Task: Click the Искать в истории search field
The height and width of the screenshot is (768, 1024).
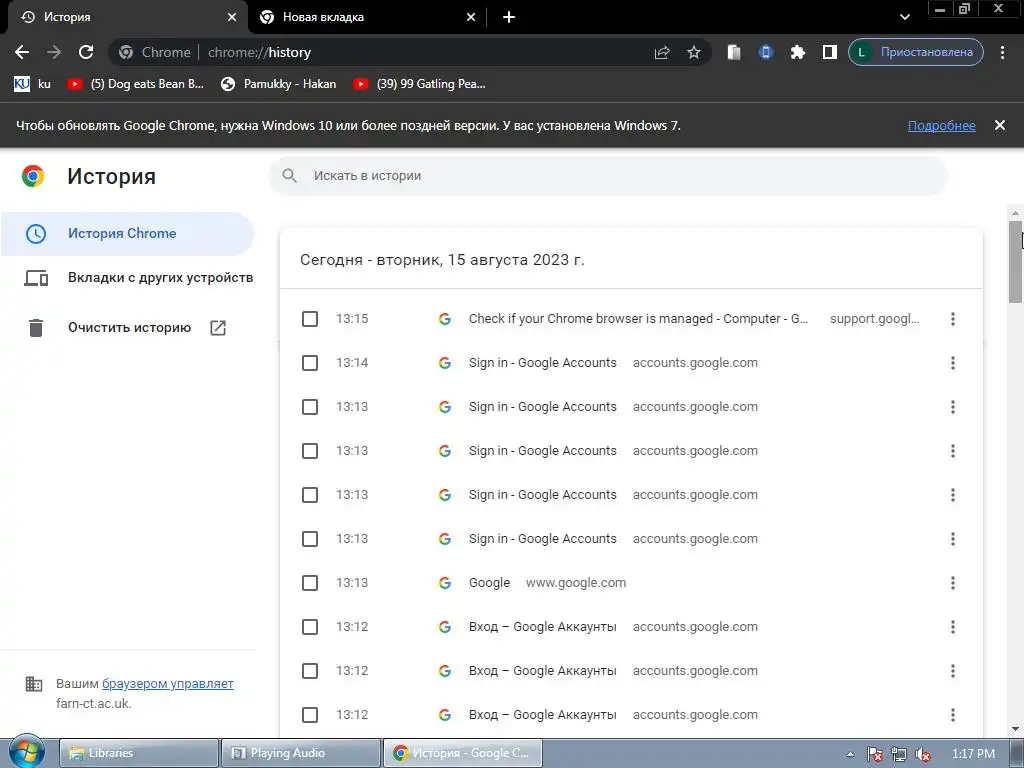Action: click(x=608, y=176)
